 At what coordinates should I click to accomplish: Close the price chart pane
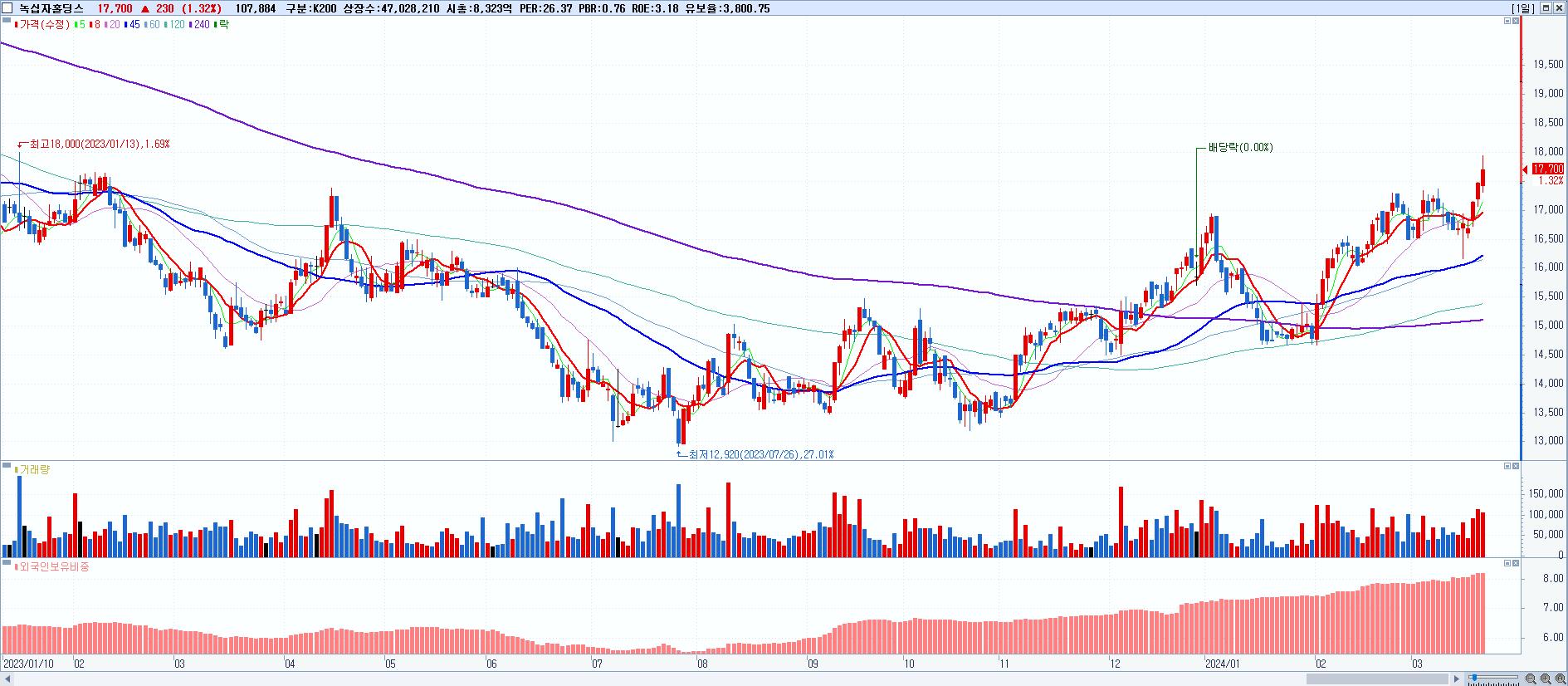(x=1516, y=21)
